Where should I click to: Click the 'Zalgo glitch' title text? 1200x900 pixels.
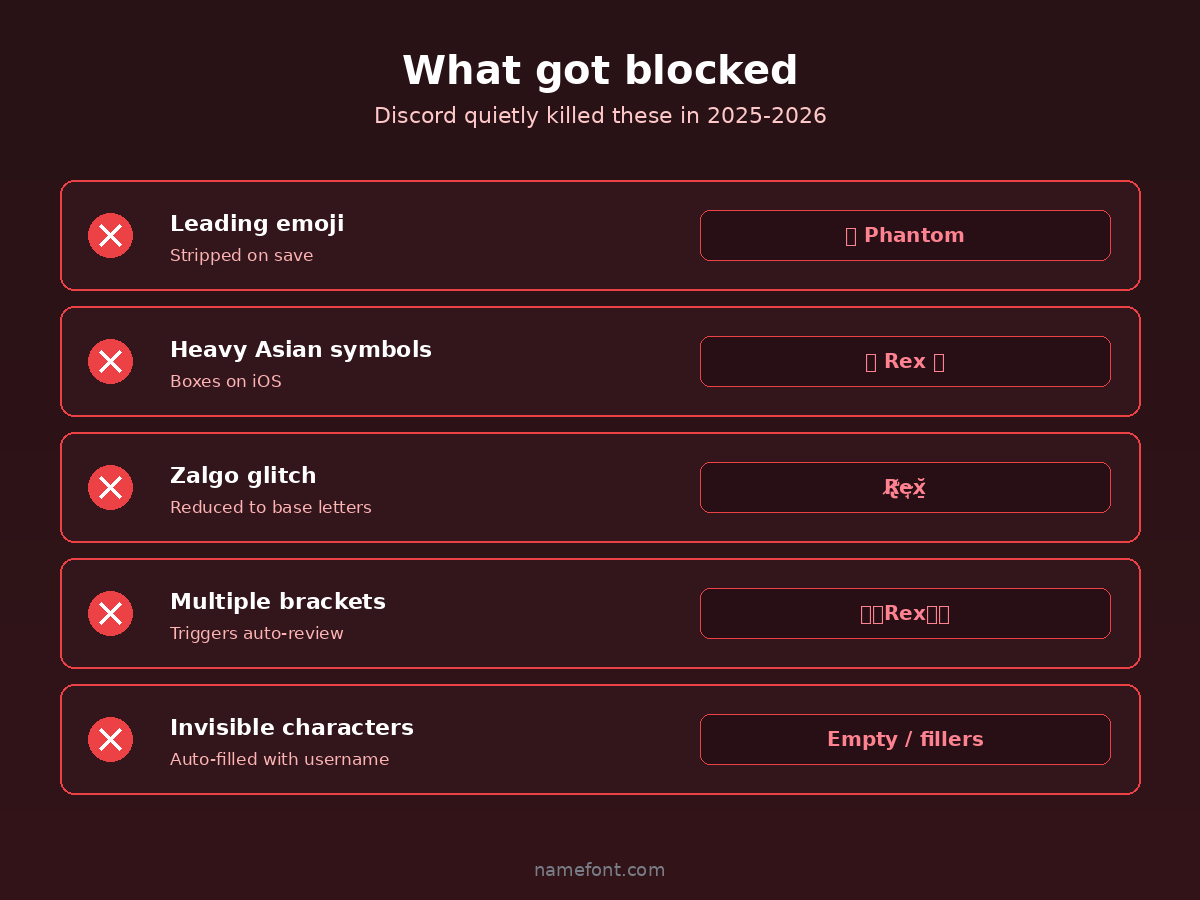[243, 476]
